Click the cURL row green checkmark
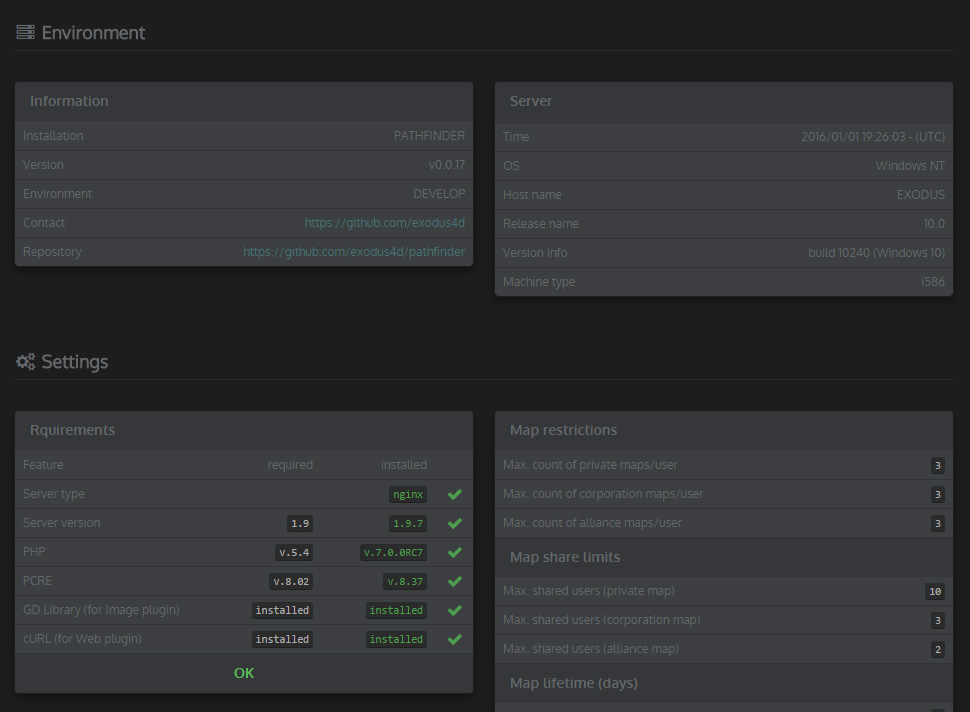The width and height of the screenshot is (970, 712). coord(455,639)
